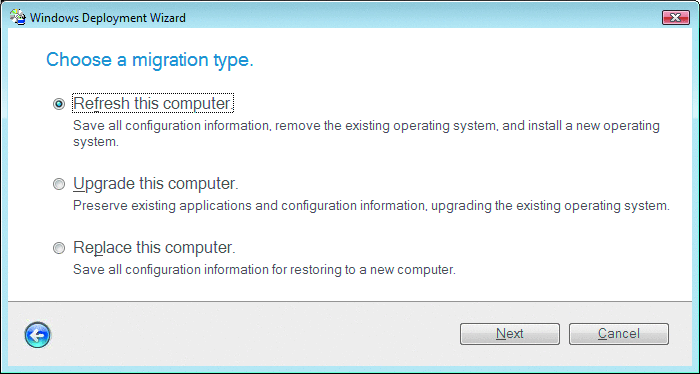Screen dimensions: 700x374
Task: Click the 'Replace this computer.' label text
Action: tap(154, 247)
